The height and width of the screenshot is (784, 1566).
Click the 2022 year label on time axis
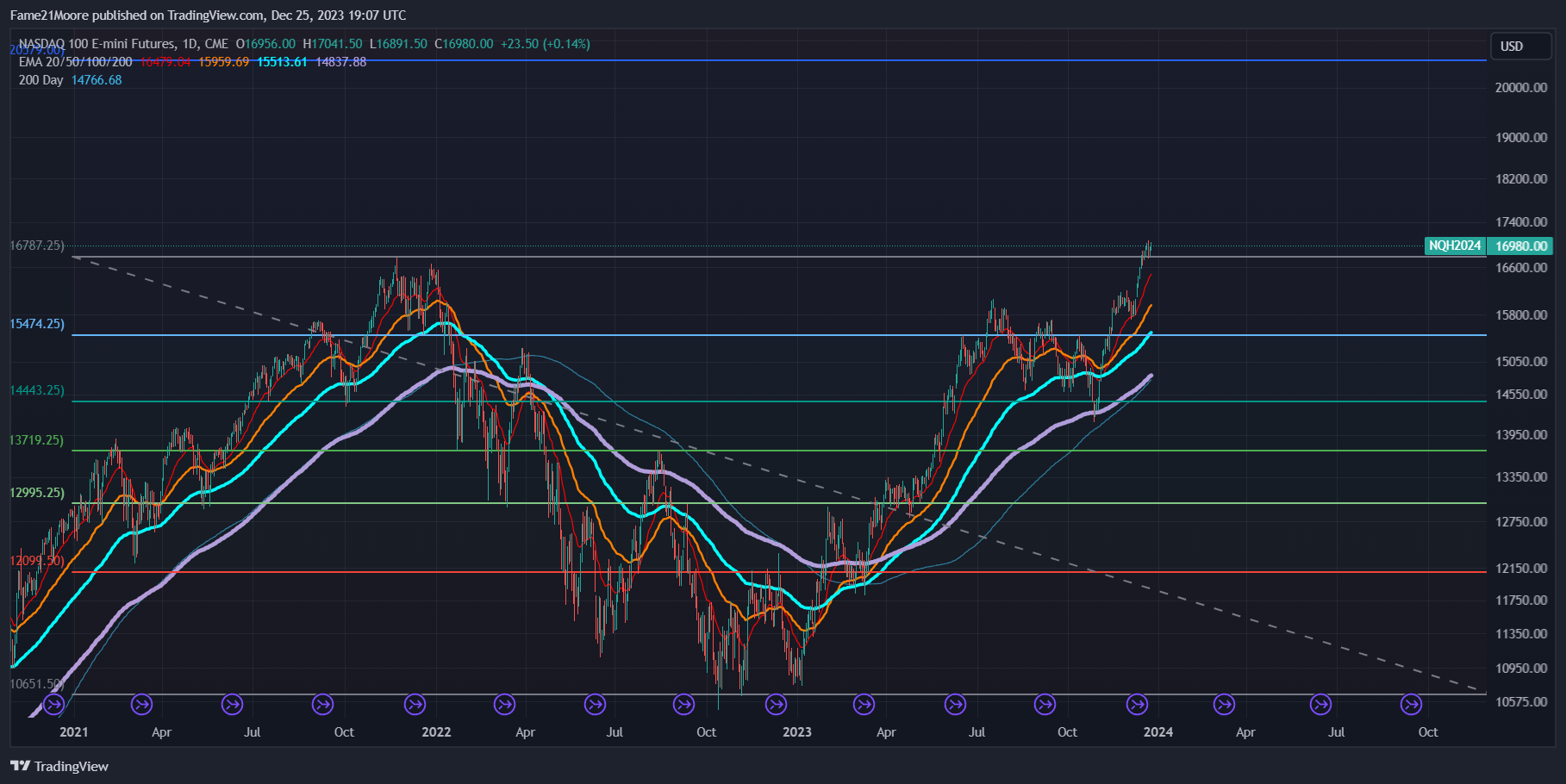click(x=436, y=732)
